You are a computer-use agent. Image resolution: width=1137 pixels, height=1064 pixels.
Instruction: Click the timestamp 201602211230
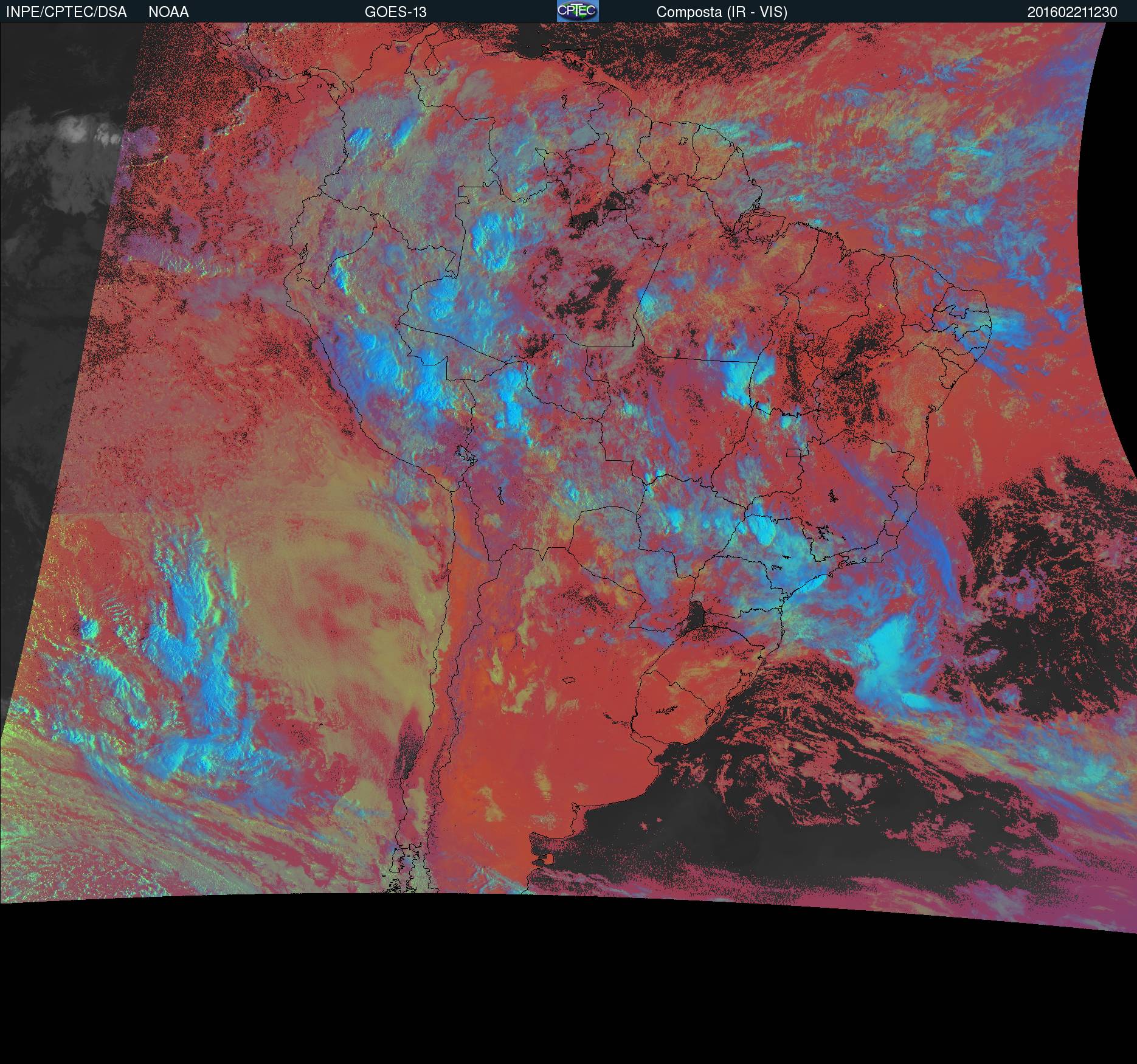pyautogui.click(x=1072, y=12)
